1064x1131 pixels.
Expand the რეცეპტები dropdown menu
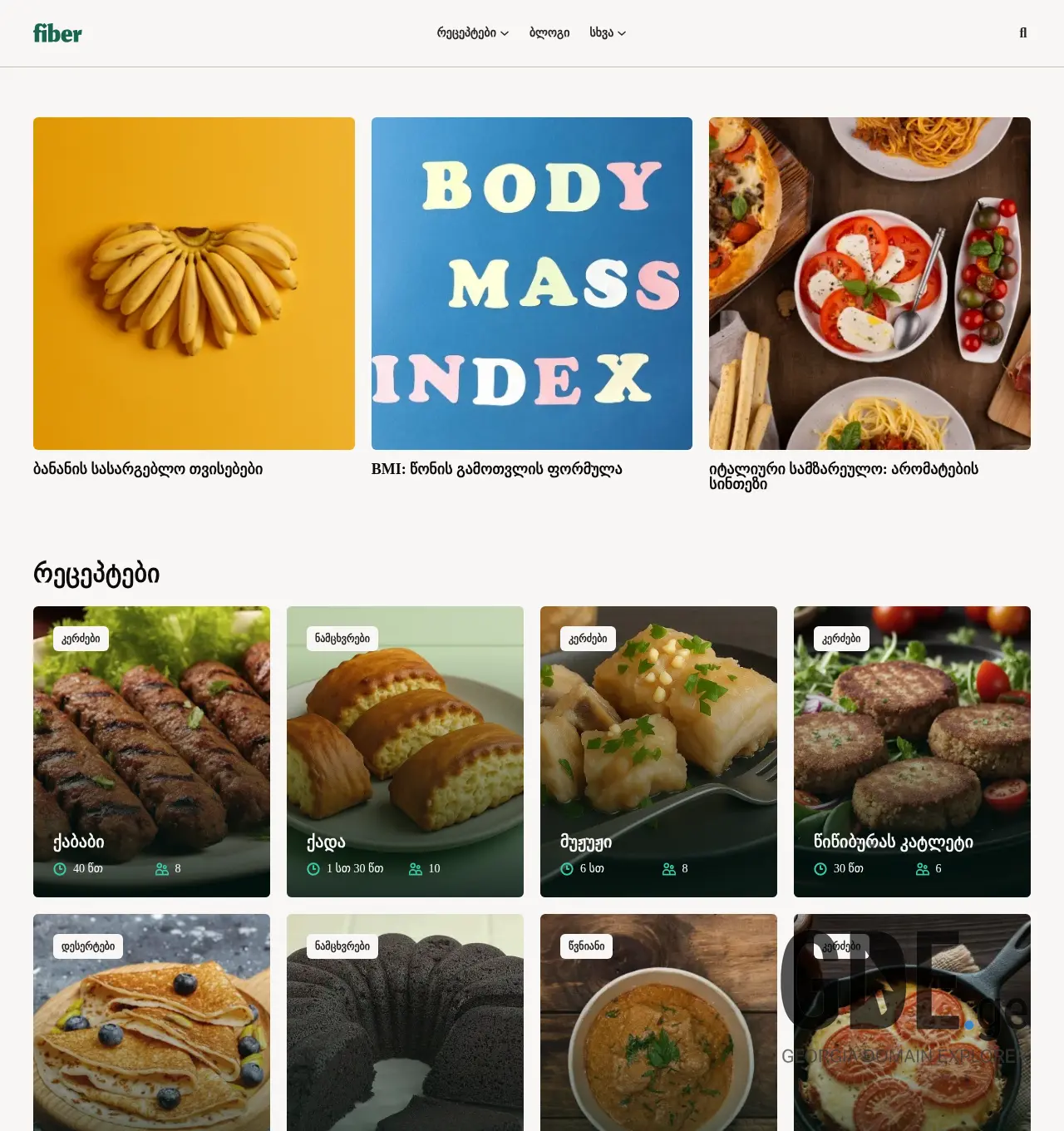[x=472, y=33]
